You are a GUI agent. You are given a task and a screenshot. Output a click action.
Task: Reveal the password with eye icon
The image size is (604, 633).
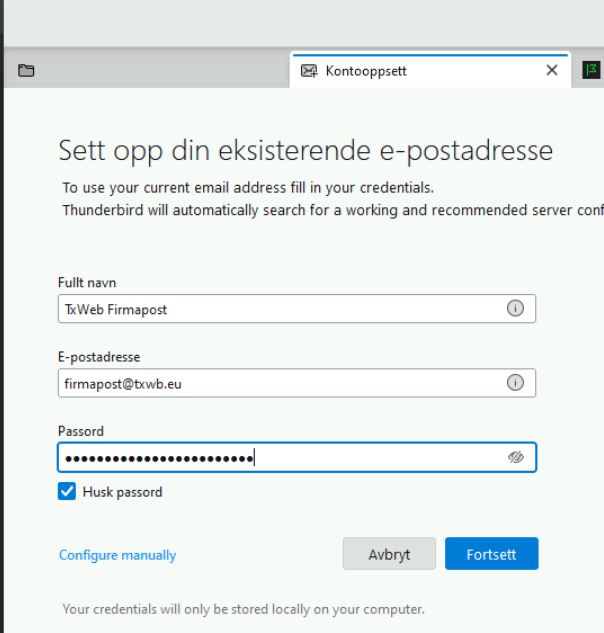[x=515, y=457]
